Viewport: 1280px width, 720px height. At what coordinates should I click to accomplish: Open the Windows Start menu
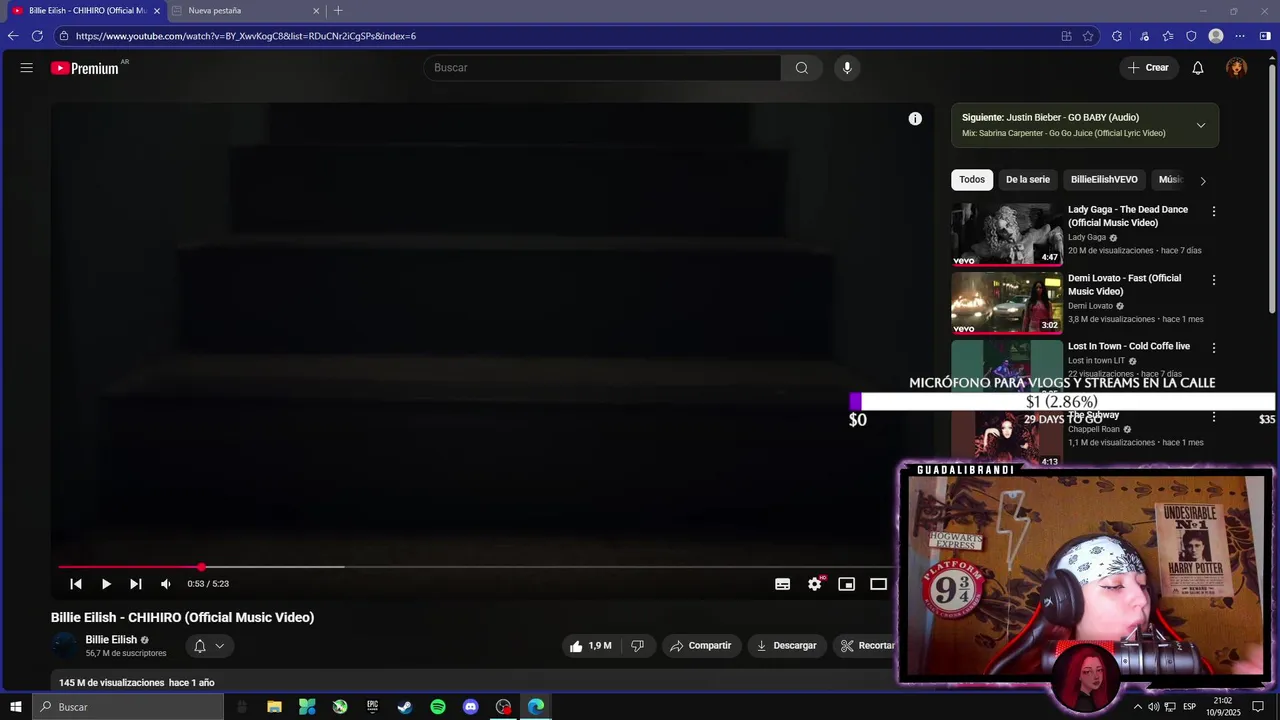pos(16,707)
